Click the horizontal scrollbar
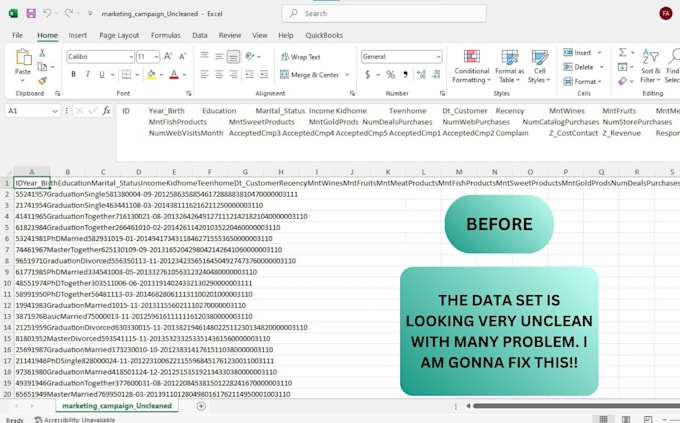 coord(576,406)
